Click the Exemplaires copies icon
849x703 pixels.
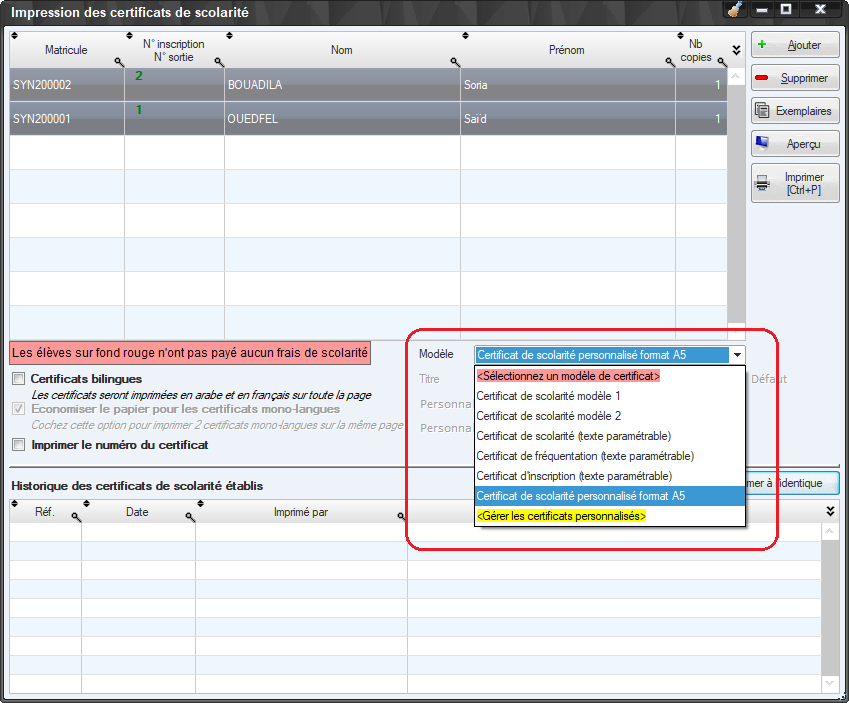762,111
